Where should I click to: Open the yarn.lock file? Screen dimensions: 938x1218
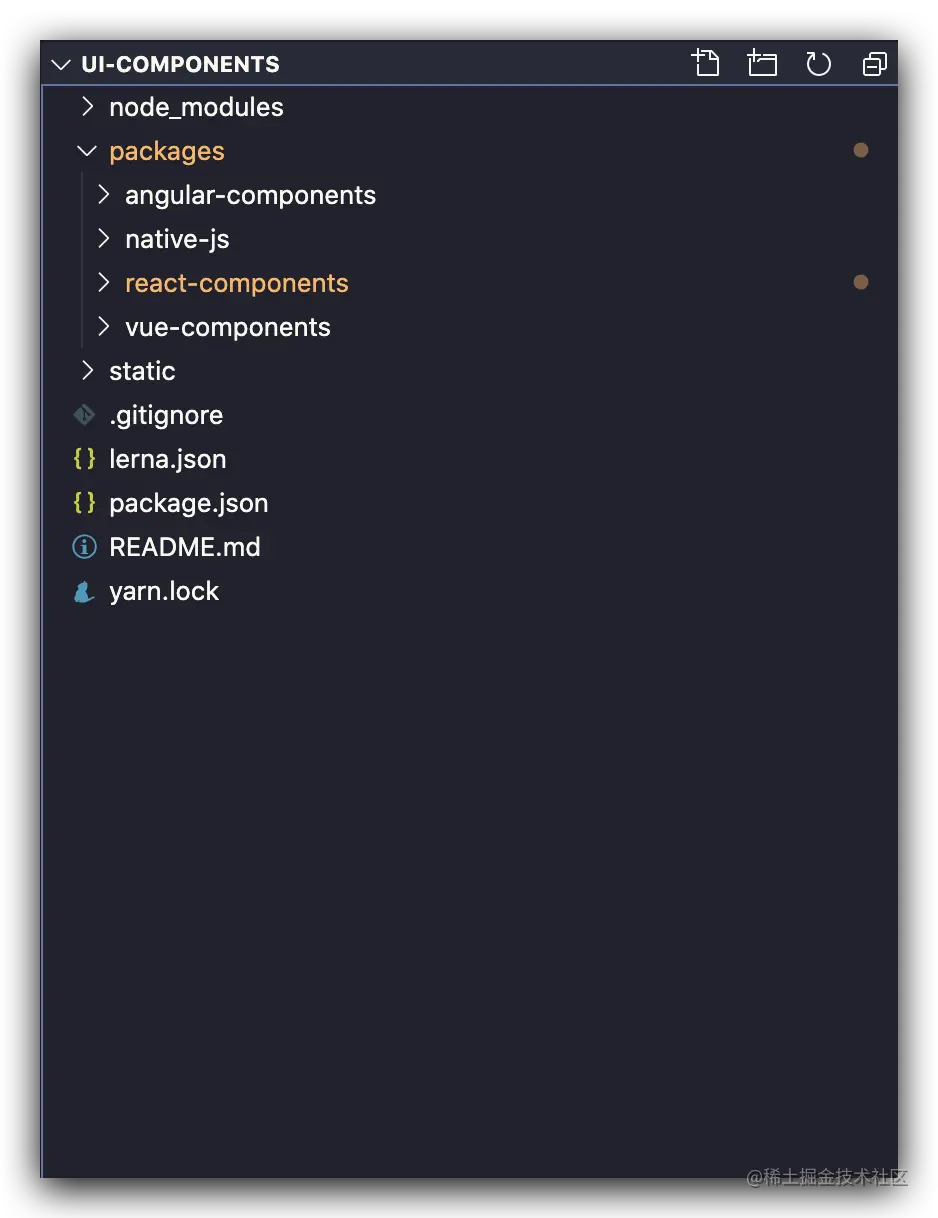coord(164,591)
